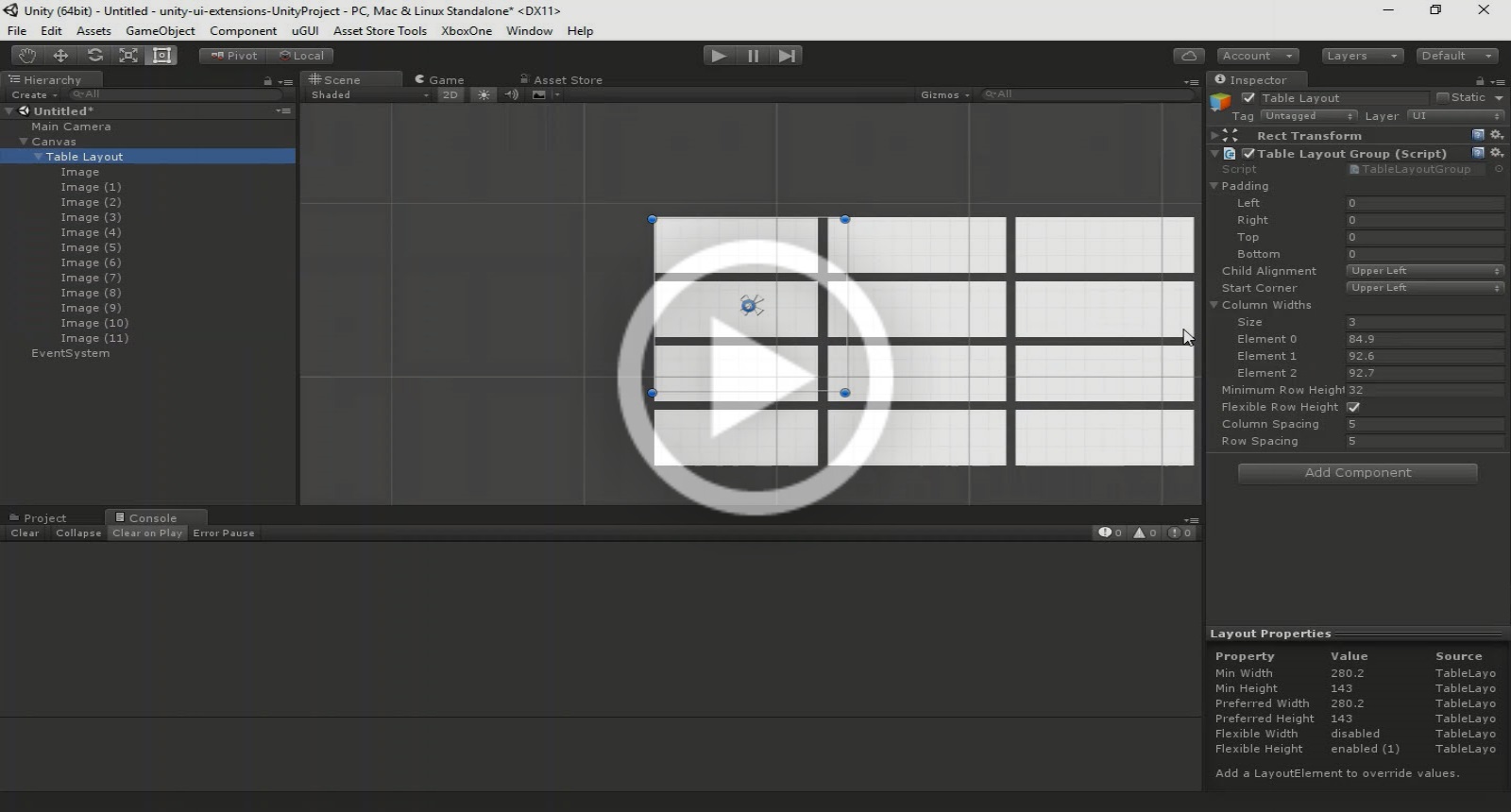Image resolution: width=1511 pixels, height=812 pixels.
Task: Select the Rotate tool icon
Action: pos(94,56)
